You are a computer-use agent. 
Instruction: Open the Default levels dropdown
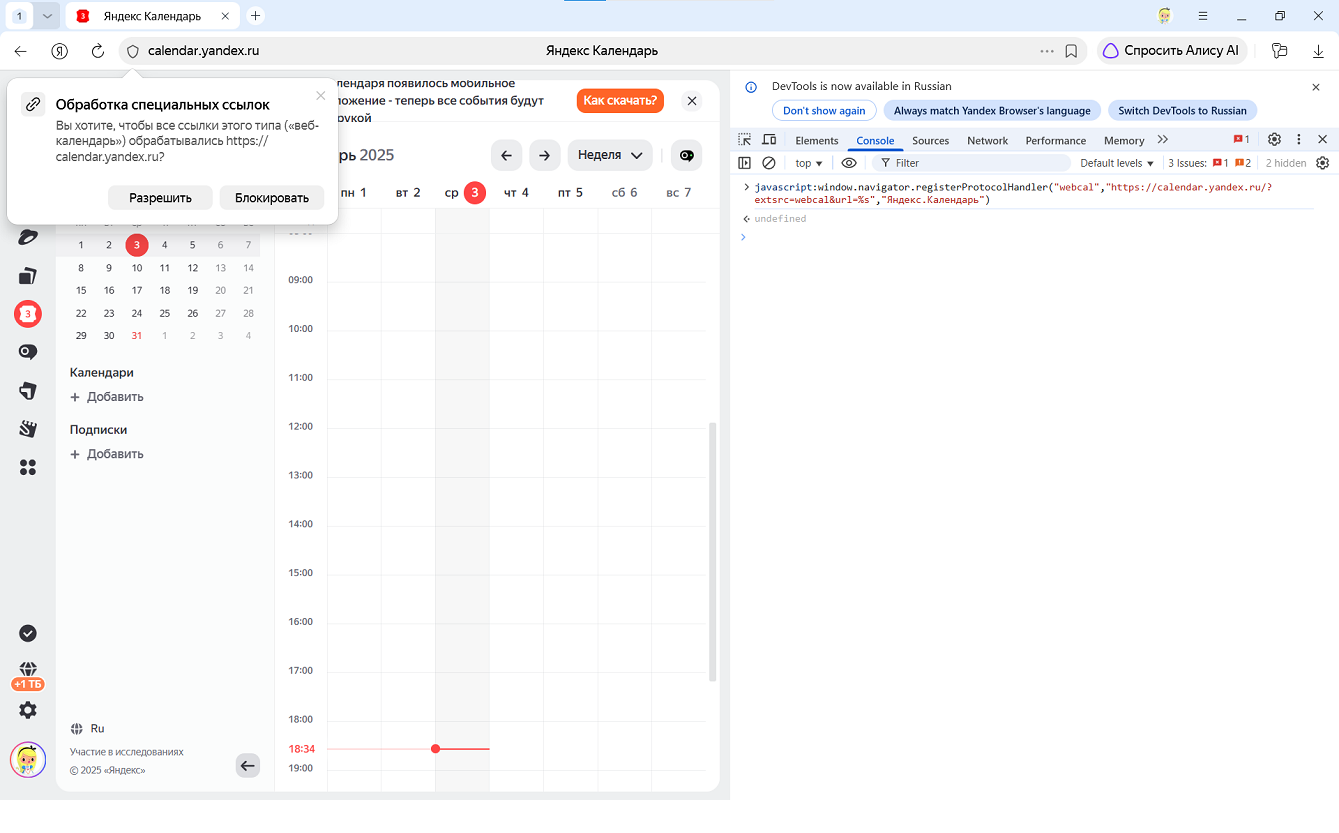(x=1117, y=163)
